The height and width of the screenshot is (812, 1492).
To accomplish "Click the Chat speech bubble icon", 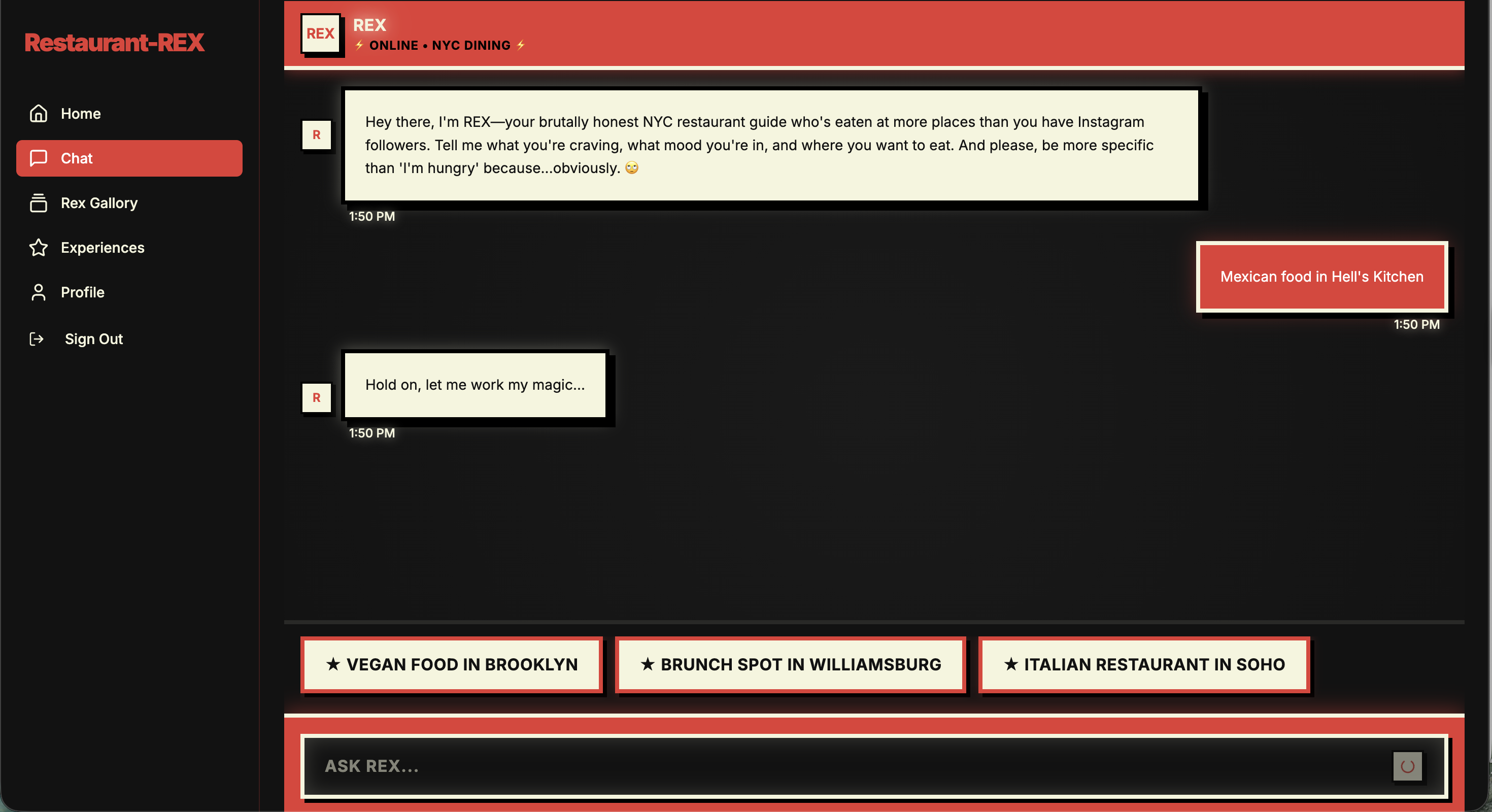I will click(38, 158).
